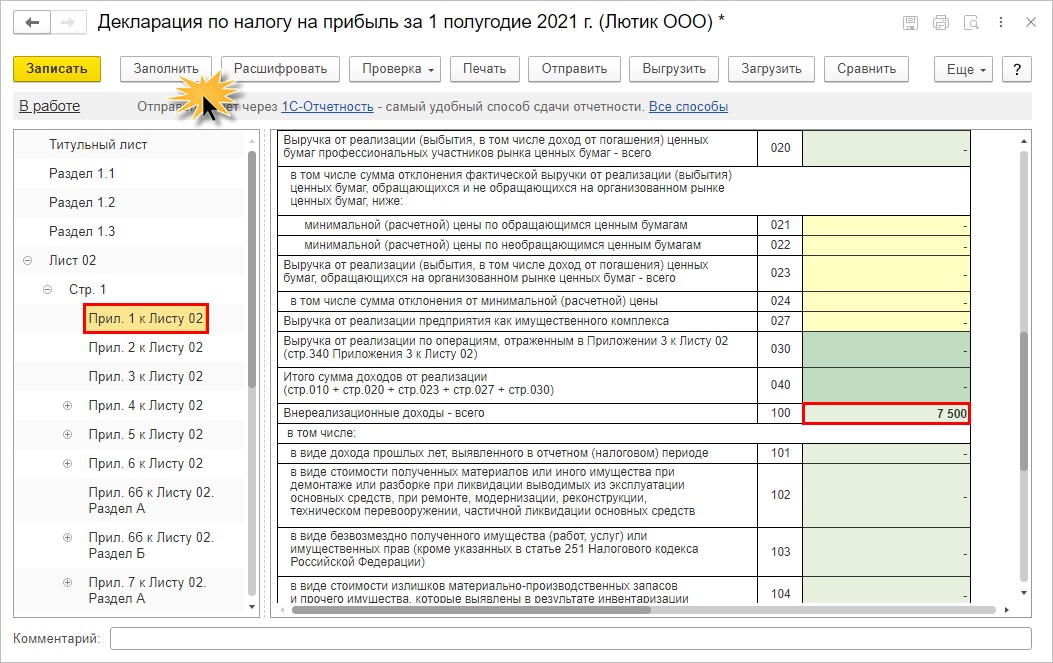Screen dimensions: 1053x663
Task: Click the yellow value cell for line 022
Action: (886, 245)
